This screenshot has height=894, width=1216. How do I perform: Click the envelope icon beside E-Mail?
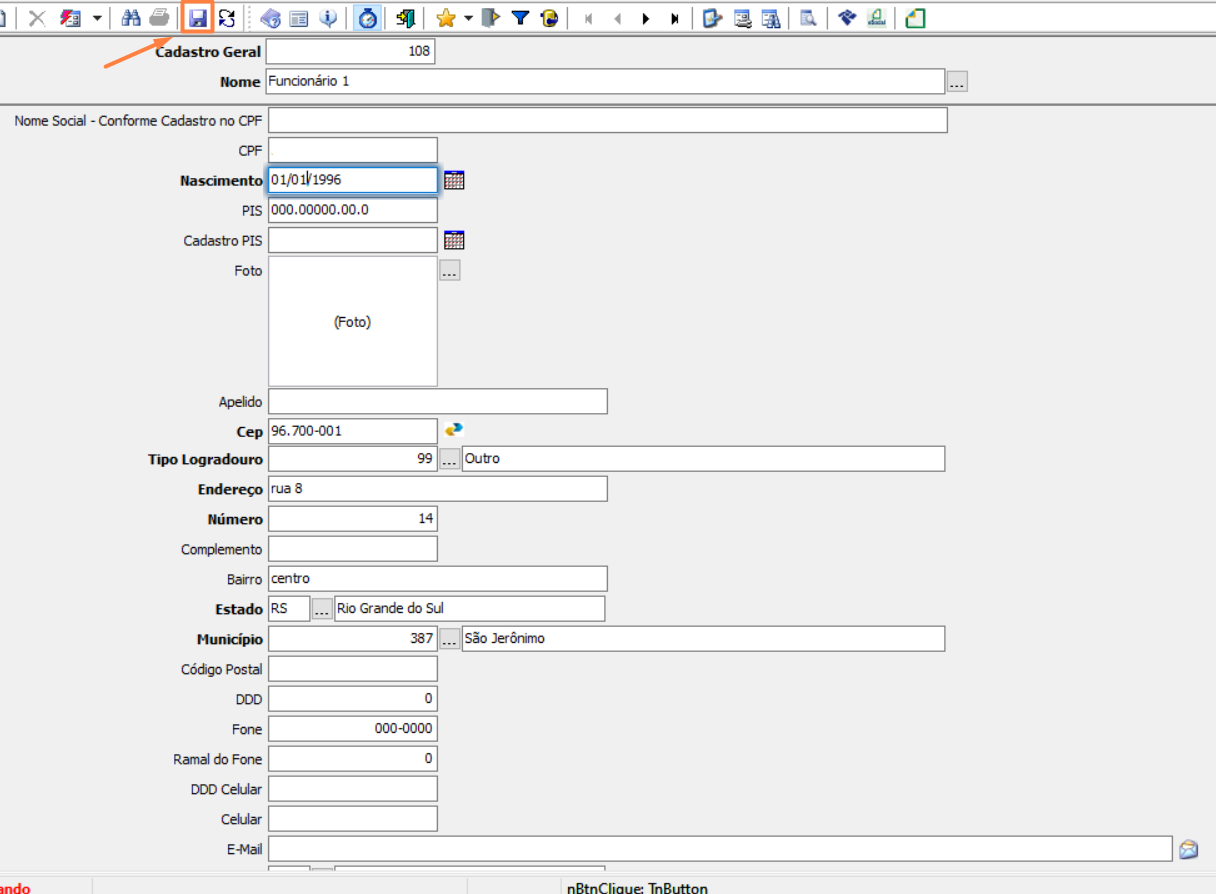(1188, 849)
